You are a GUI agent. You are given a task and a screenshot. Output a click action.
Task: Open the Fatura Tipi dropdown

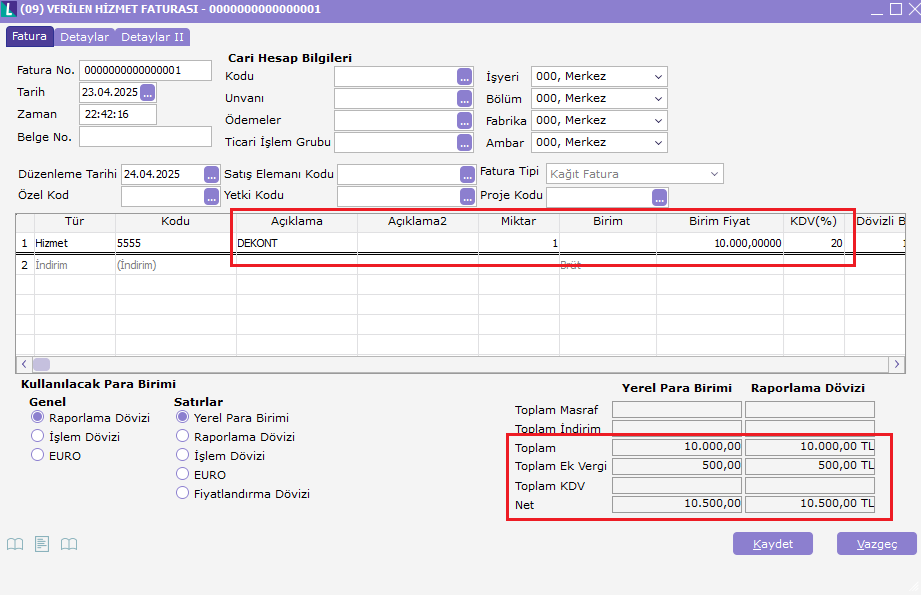[714, 174]
